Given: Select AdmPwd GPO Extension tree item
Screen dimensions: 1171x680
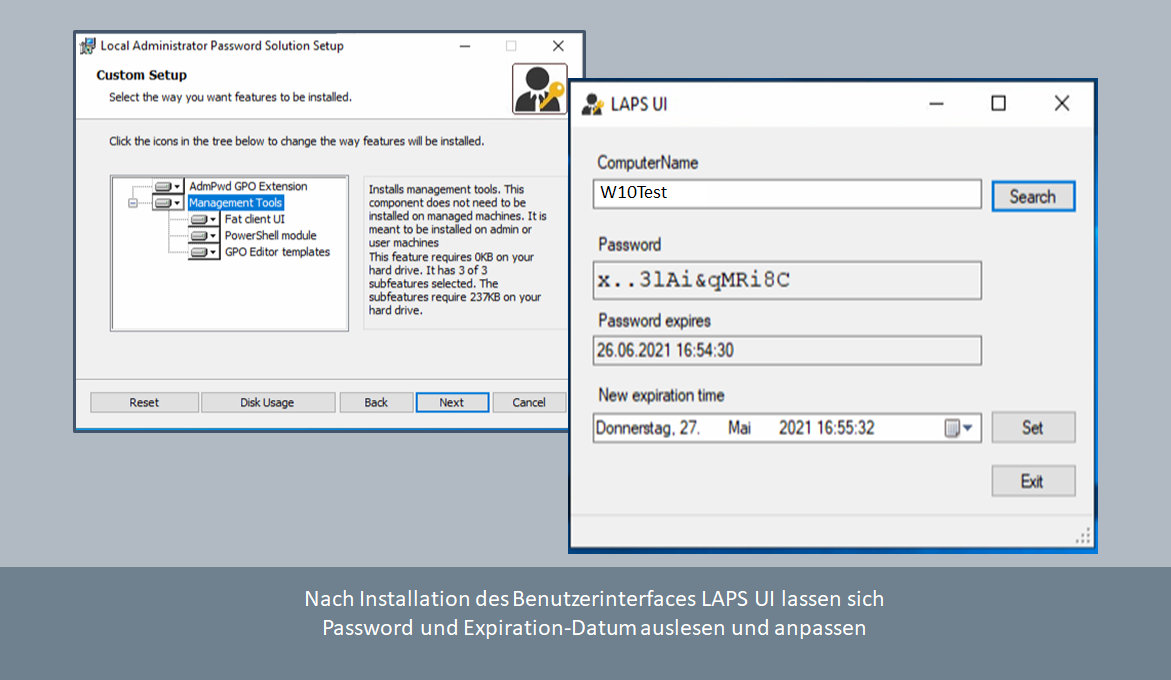Looking at the screenshot, I should point(248,187).
